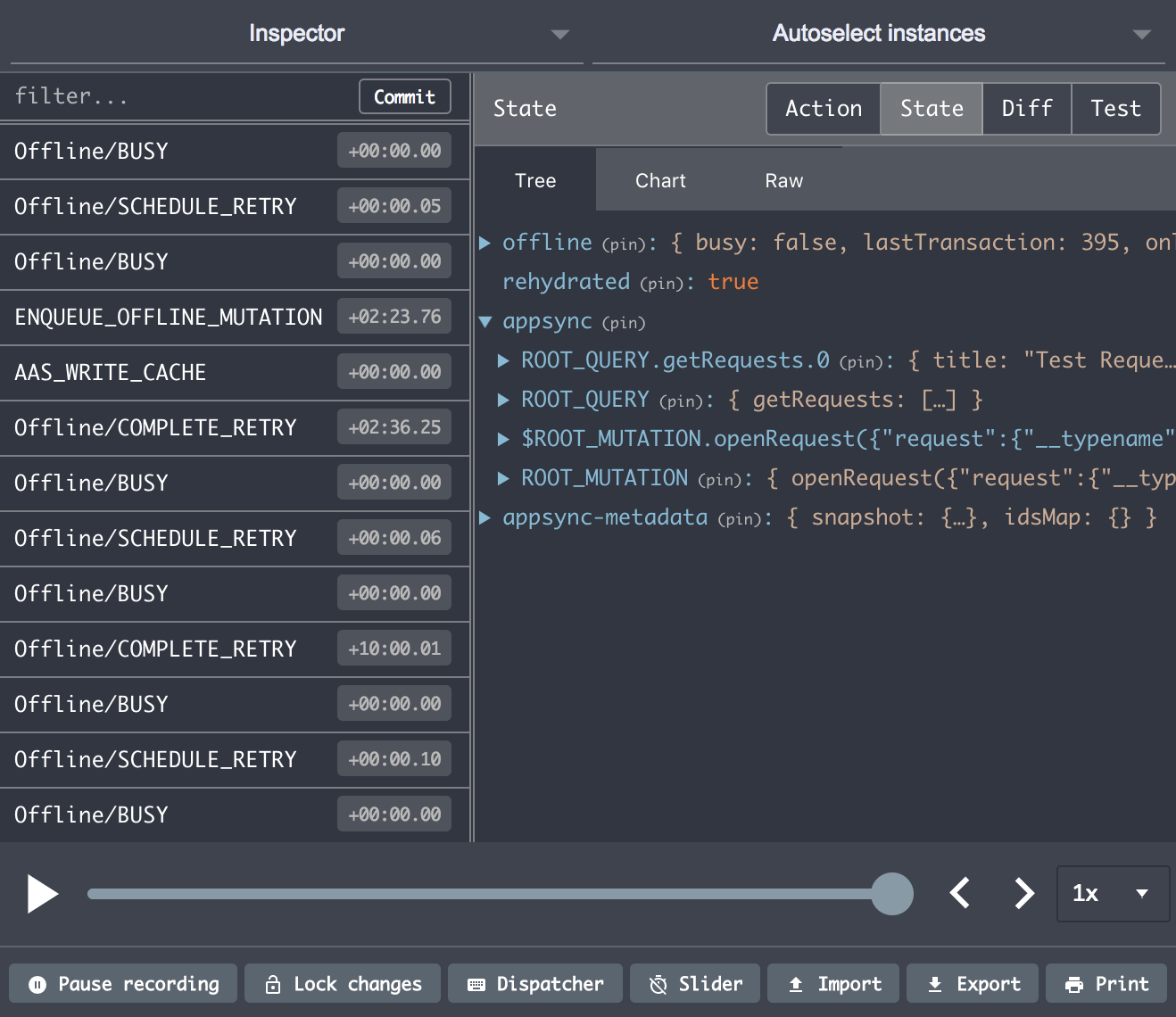Click the Export button
This screenshot has width=1176, height=1017.
click(973, 984)
